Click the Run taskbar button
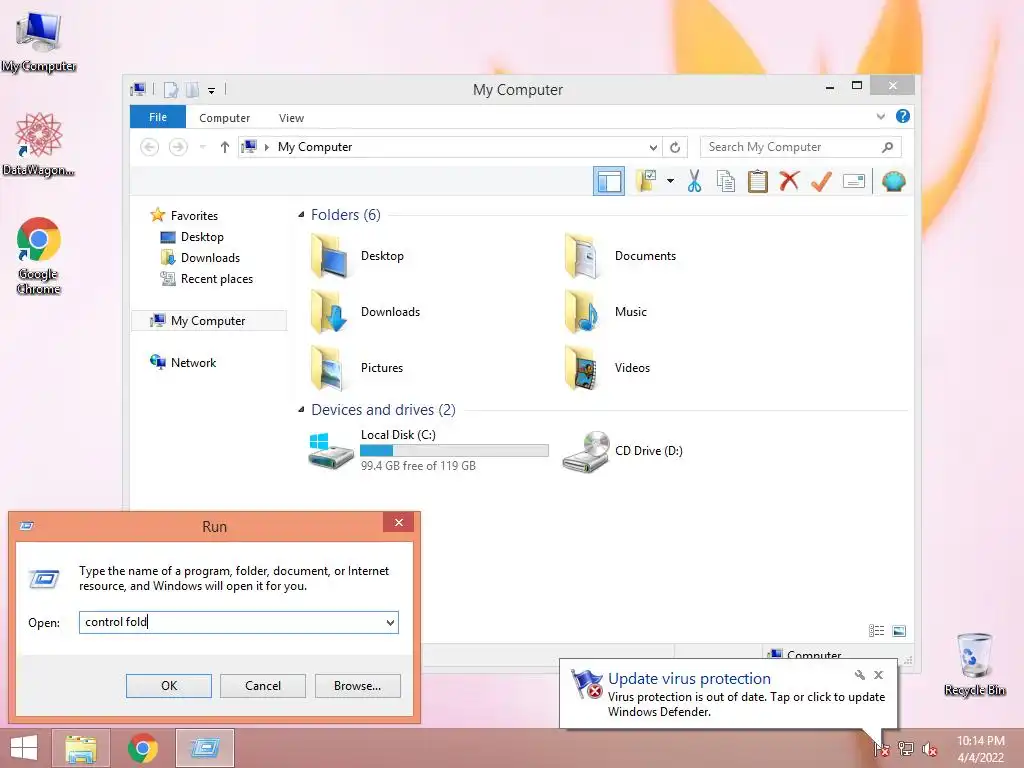Image resolution: width=1024 pixels, height=768 pixels. click(x=205, y=748)
